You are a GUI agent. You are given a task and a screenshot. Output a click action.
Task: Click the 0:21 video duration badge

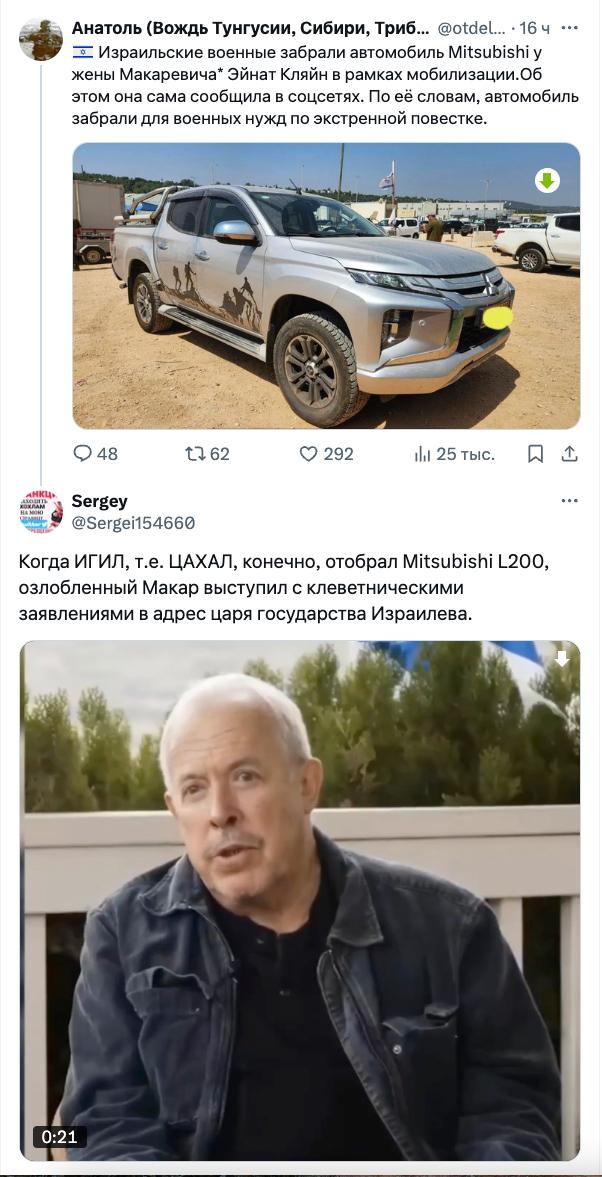click(x=60, y=1136)
